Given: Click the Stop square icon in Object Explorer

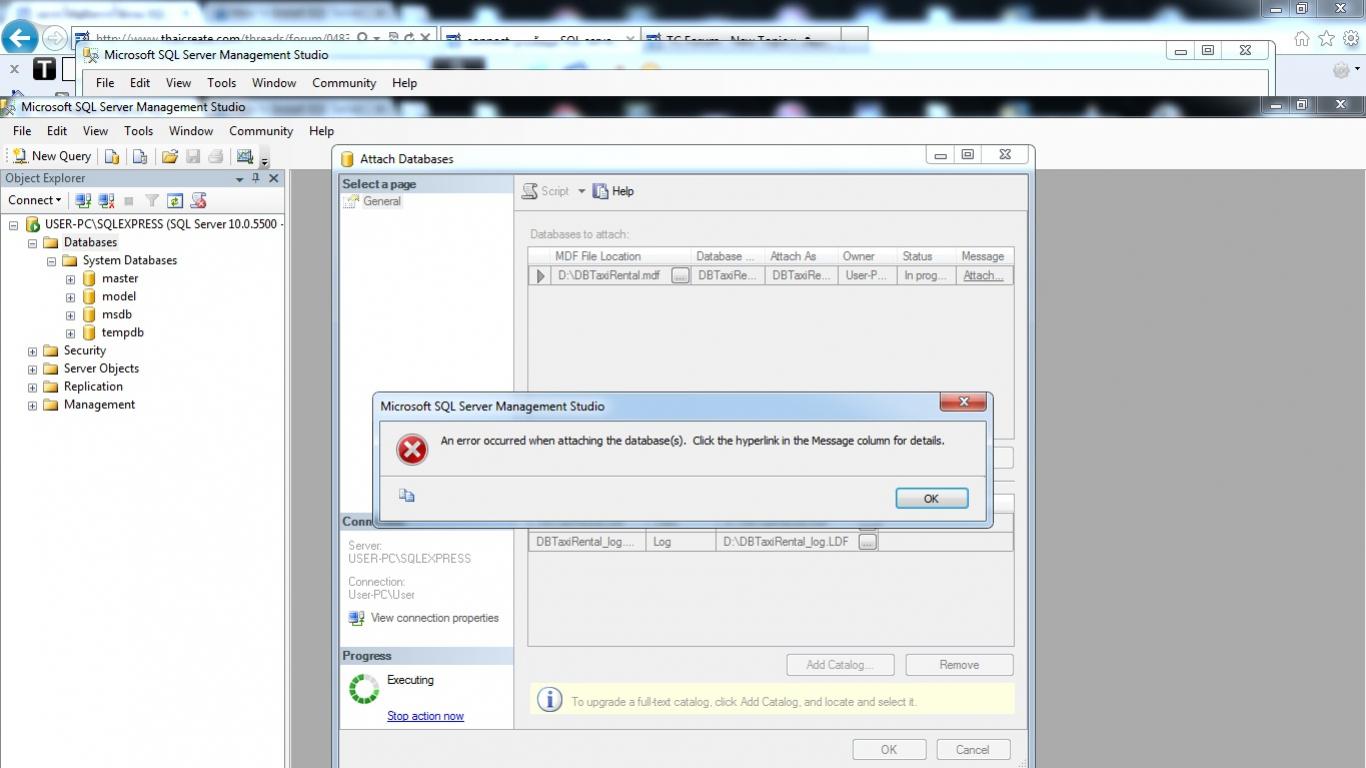Looking at the screenshot, I should (x=129, y=201).
